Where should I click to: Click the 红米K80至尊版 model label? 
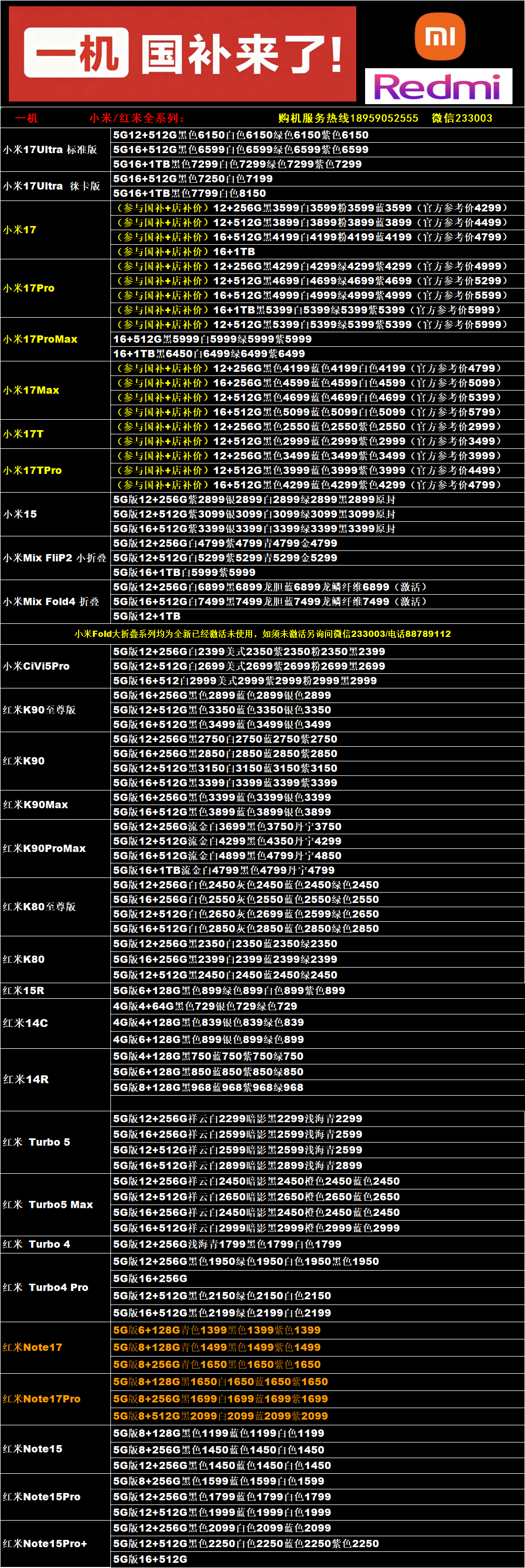click(x=40, y=908)
